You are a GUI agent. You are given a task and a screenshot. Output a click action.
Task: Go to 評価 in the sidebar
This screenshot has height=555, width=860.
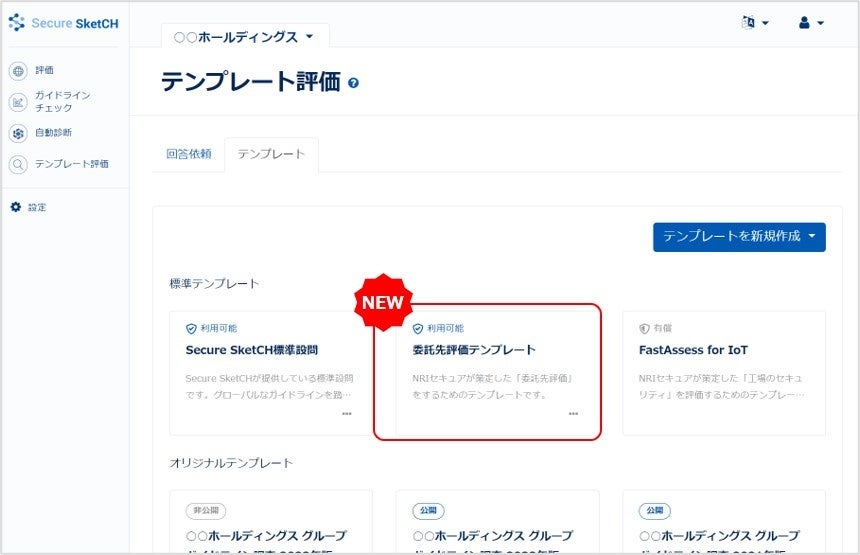tap(44, 70)
